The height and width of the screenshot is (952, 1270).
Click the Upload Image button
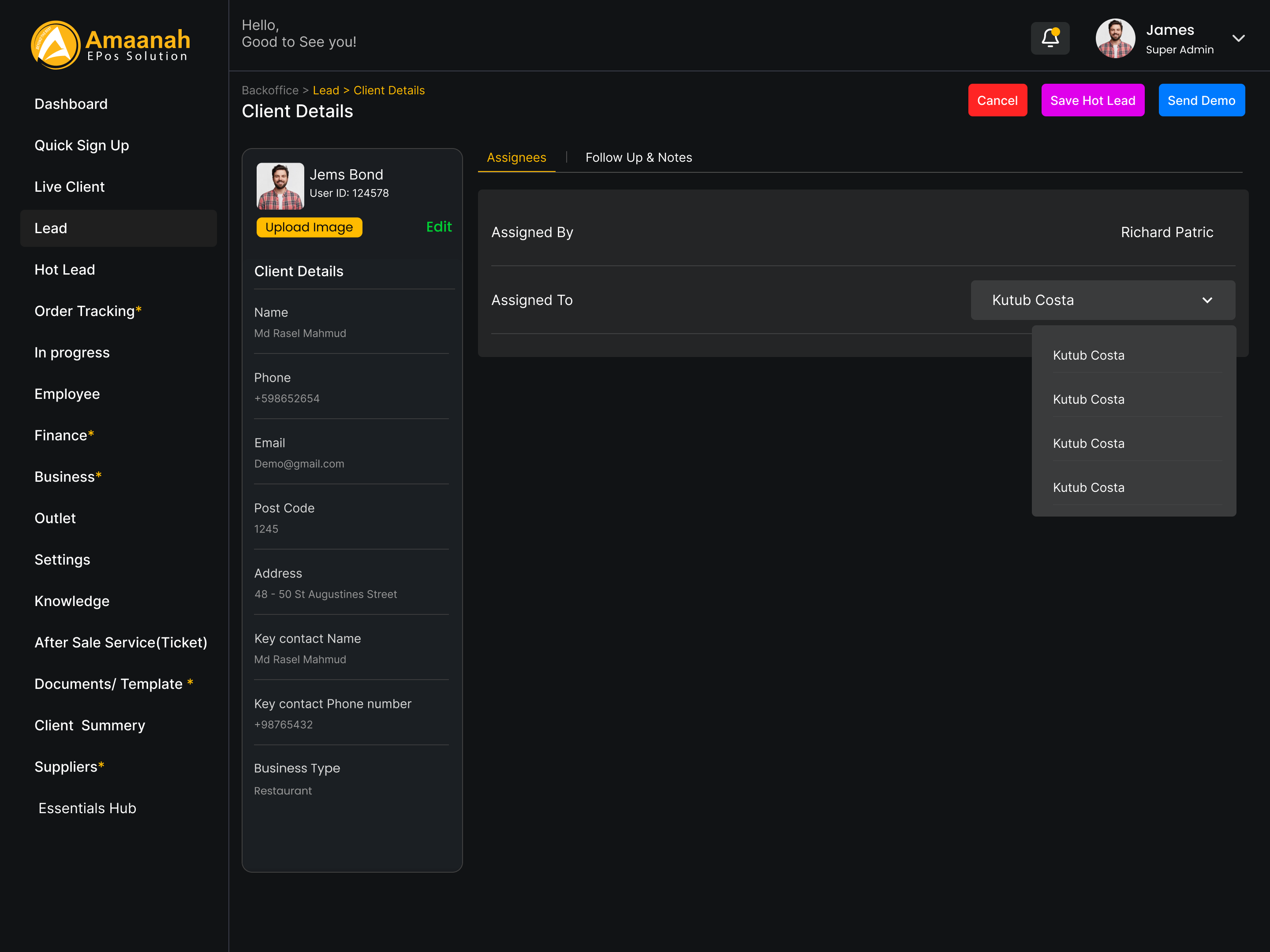click(x=309, y=227)
